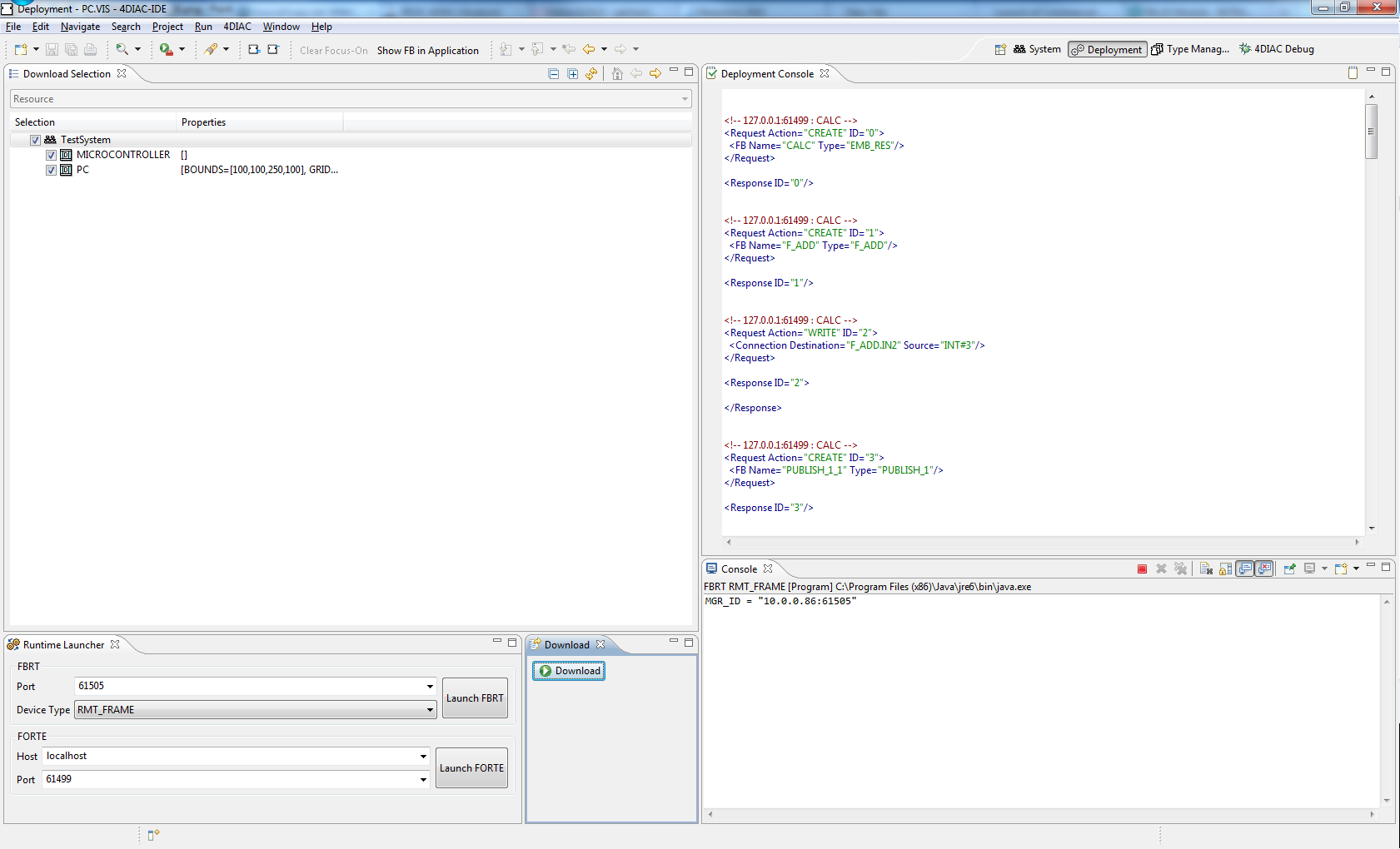The image size is (1400, 849).
Task: Toggle Scroll Lock in Console
Action: 1225,568
